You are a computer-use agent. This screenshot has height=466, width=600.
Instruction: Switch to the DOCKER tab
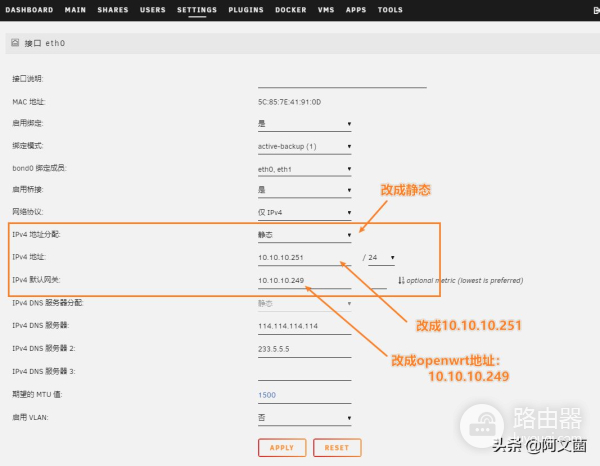pos(290,10)
